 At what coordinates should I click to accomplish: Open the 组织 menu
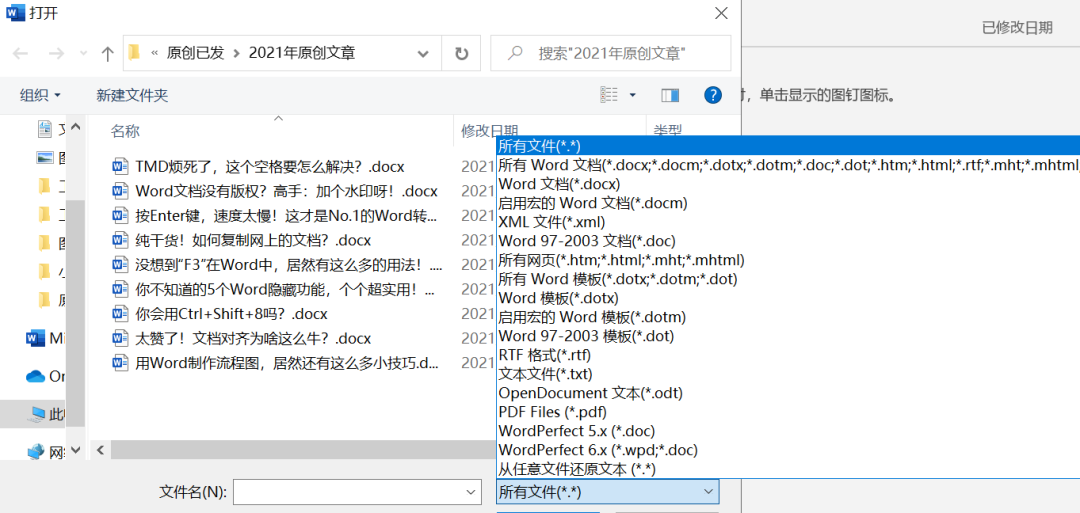41,95
